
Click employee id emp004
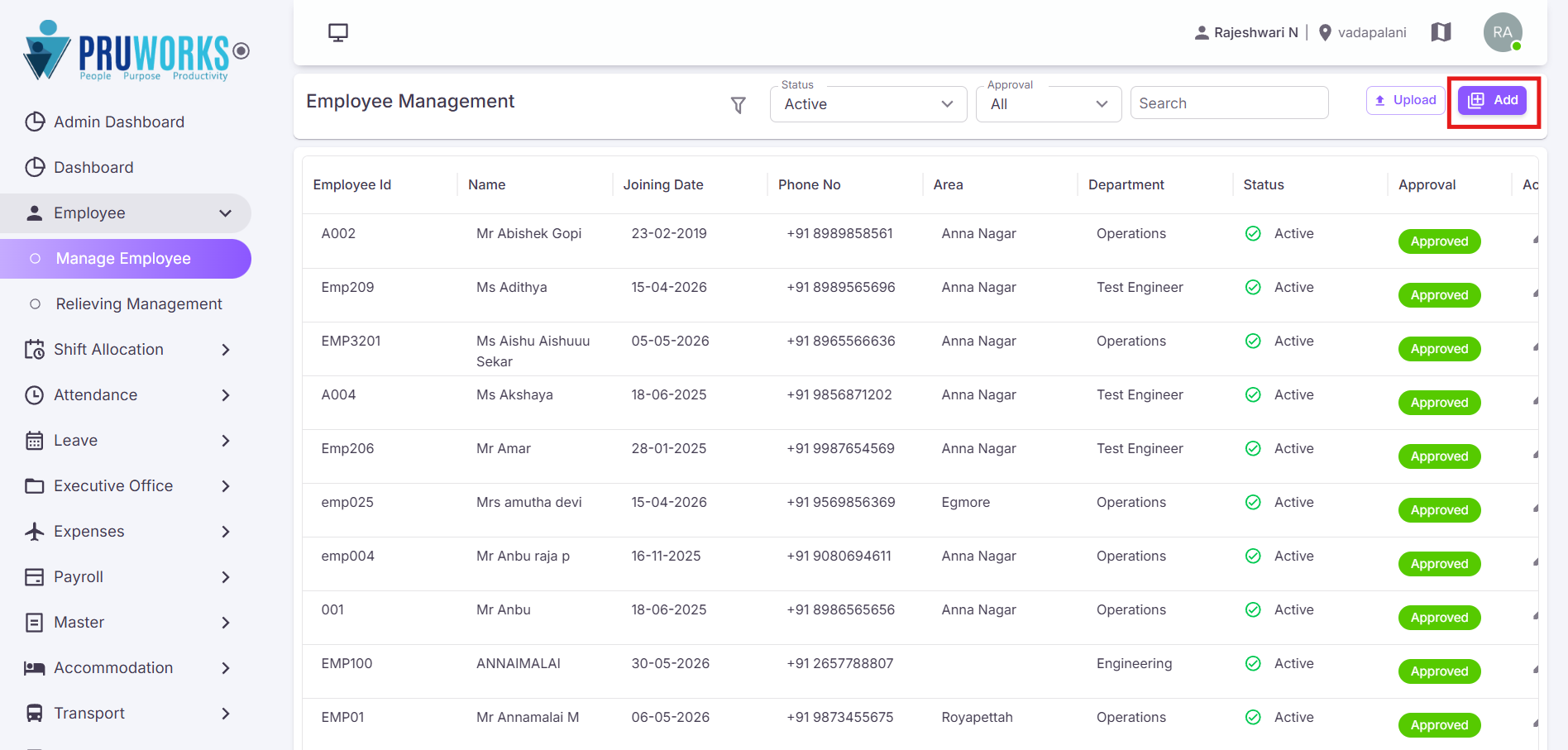click(x=348, y=556)
